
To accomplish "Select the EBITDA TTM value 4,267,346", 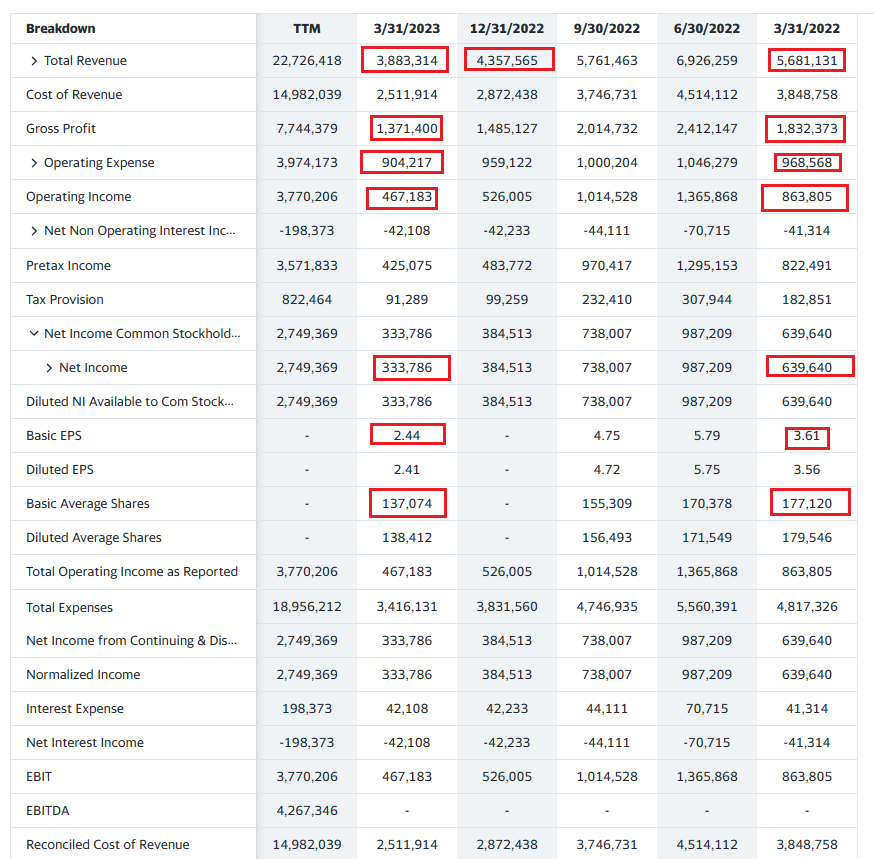I will [306, 810].
